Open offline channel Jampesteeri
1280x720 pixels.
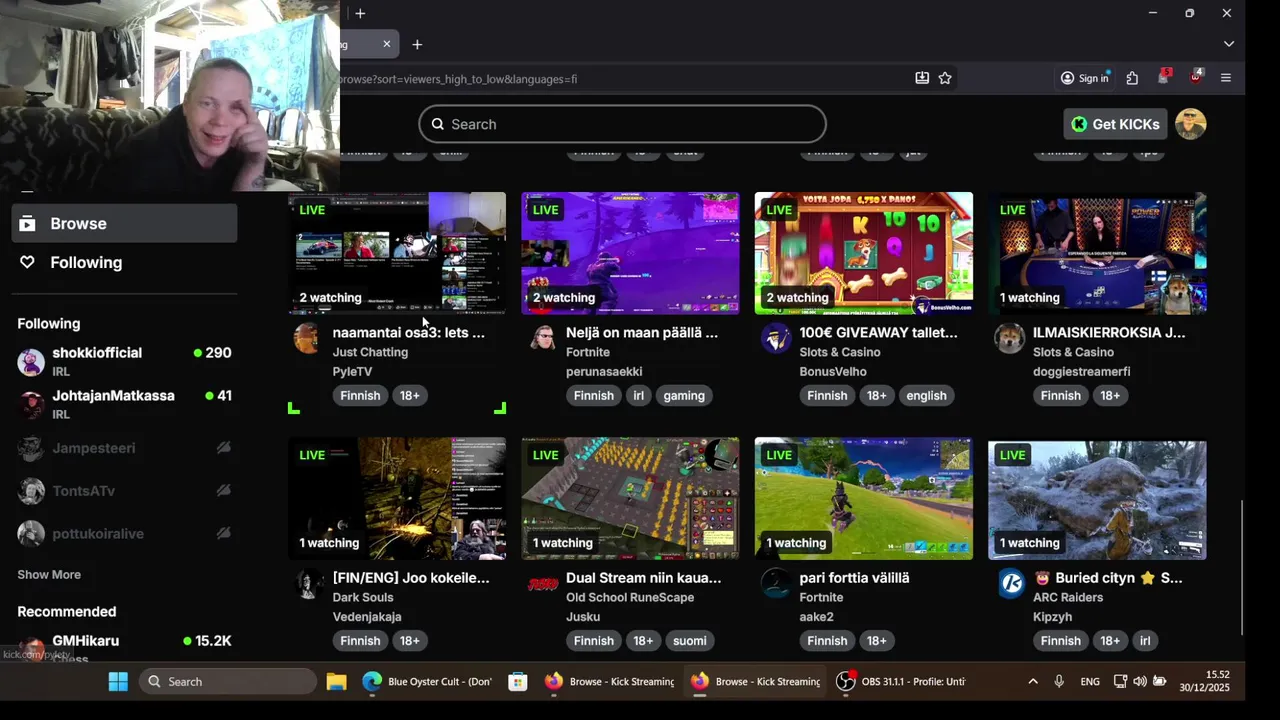coord(124,448)
